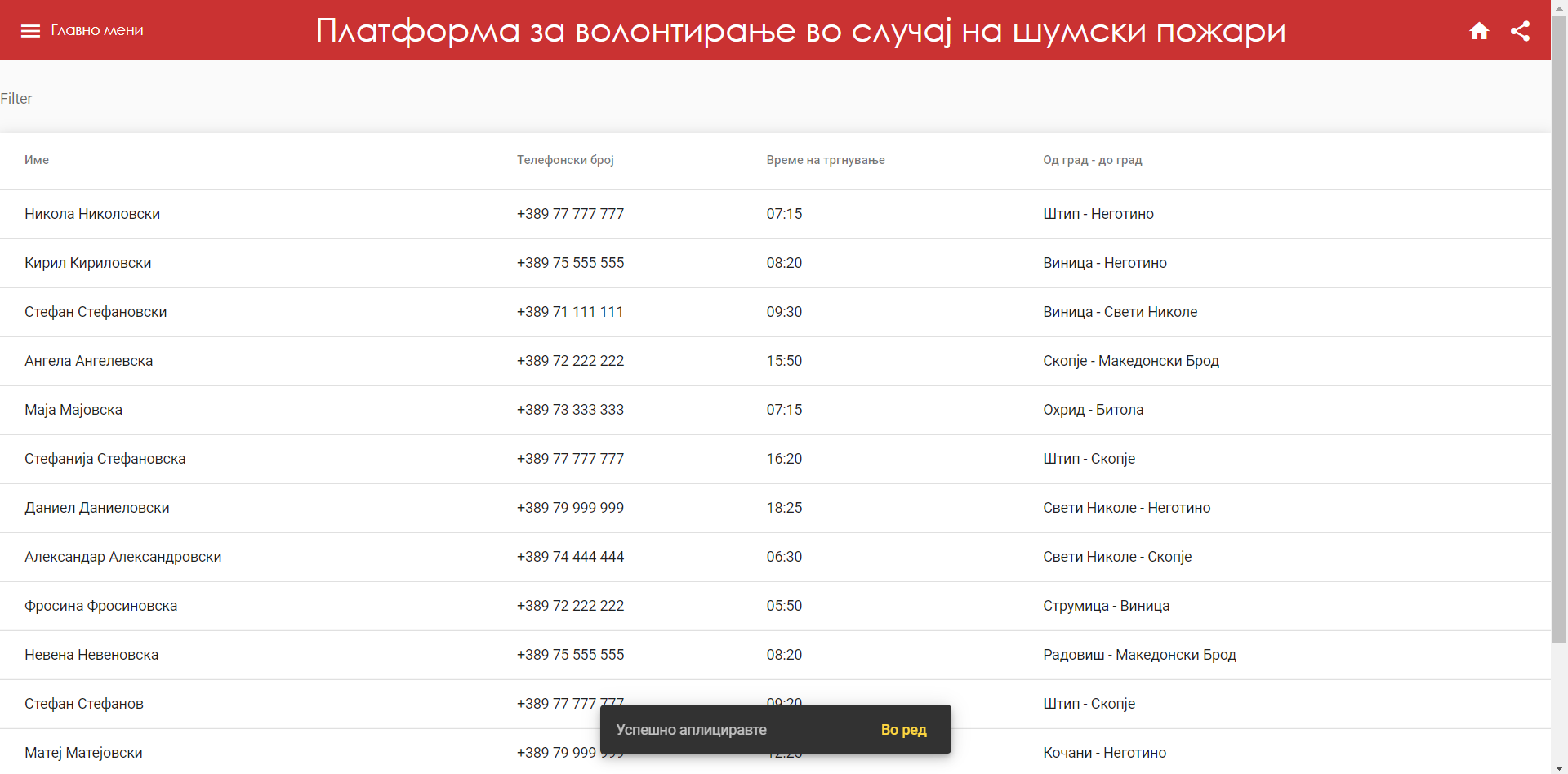
Task: Select Фросина Фросиновска's row
Action: pos(100,605)
